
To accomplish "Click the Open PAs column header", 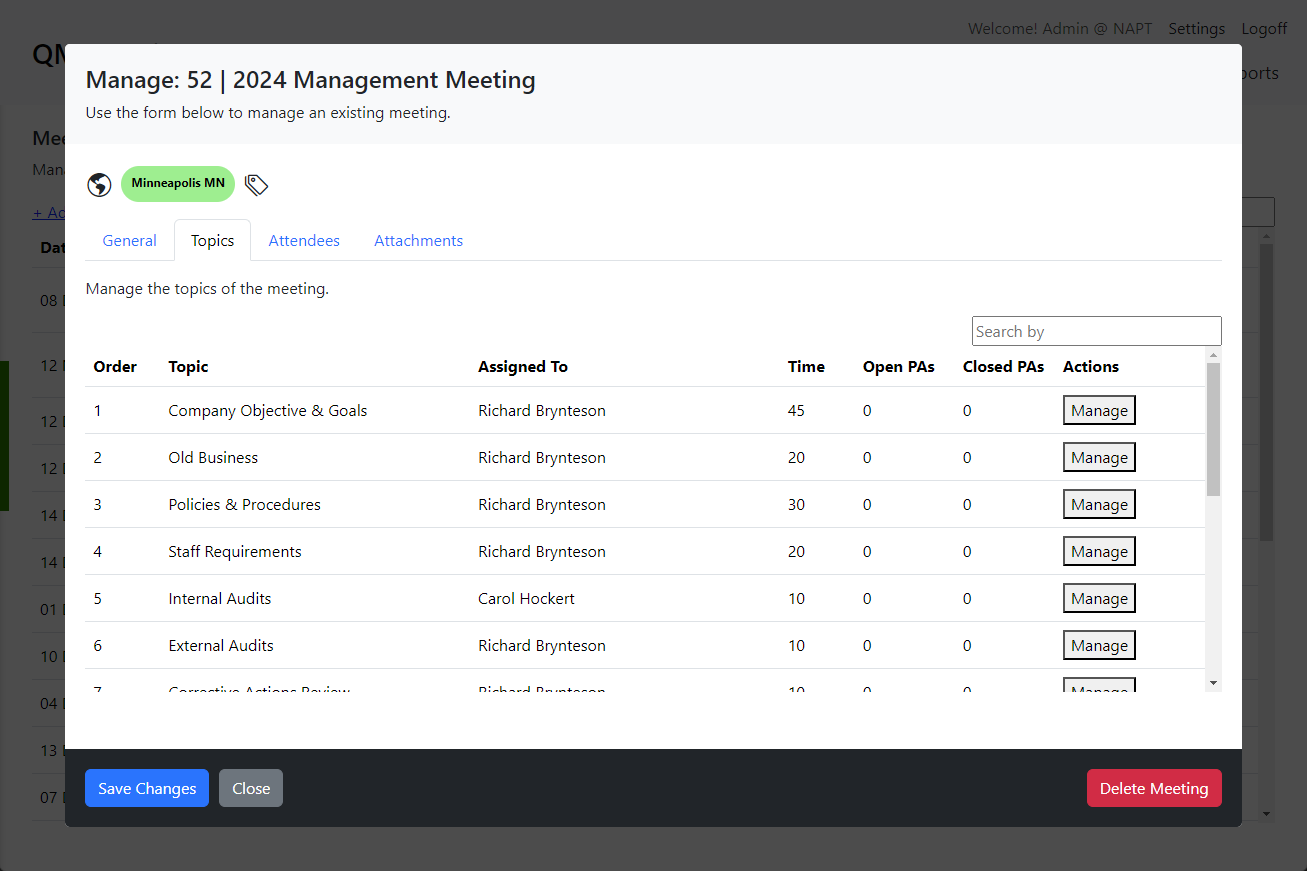I will 899,367.
